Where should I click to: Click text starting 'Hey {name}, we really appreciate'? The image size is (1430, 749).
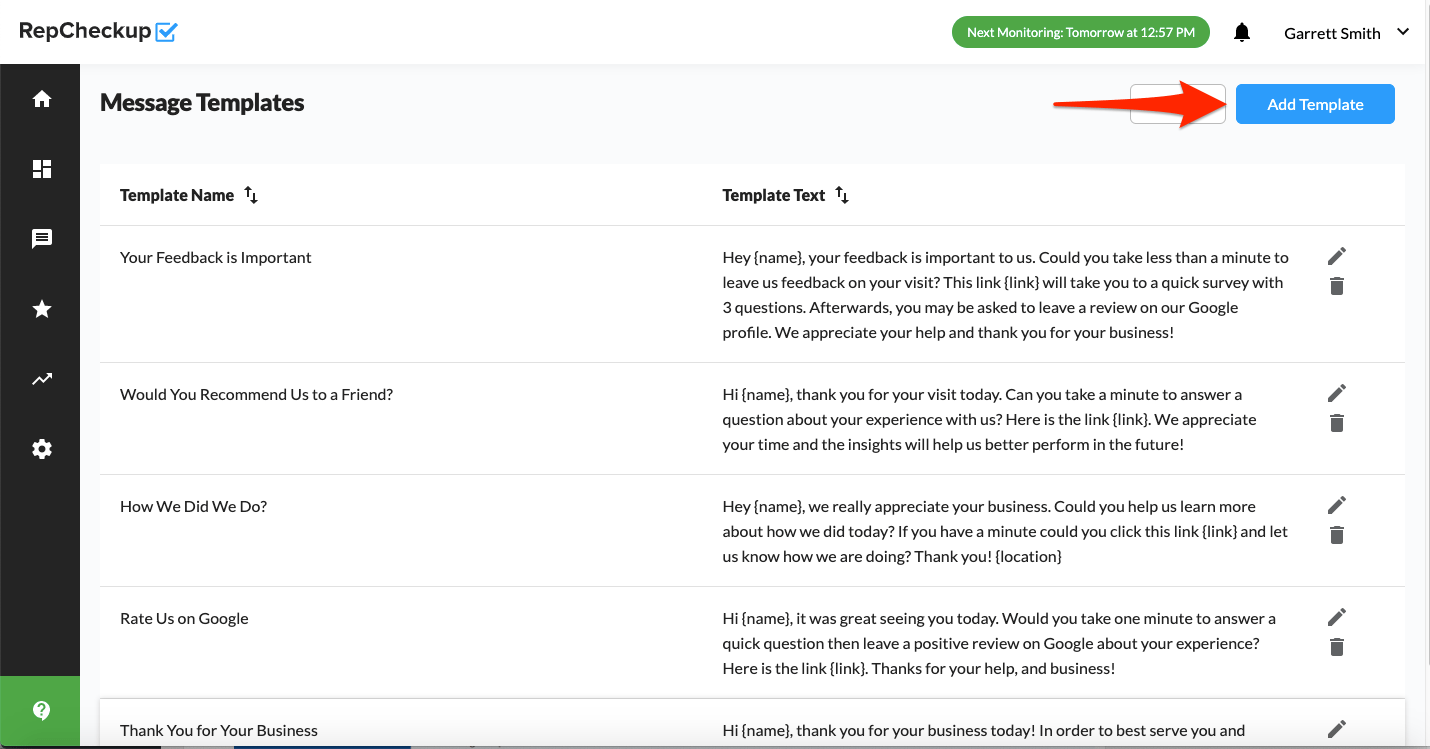(x=1006, y=531)
